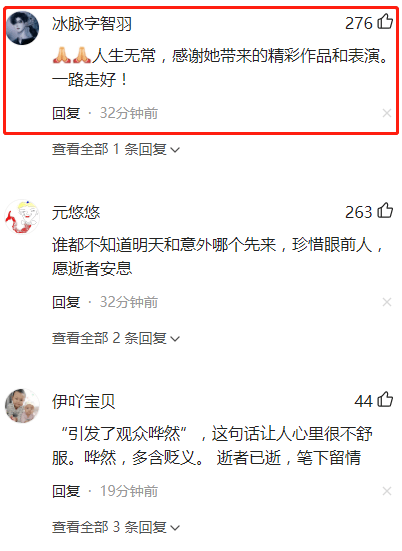The width and height of the screenshot is (402, 551).
Task: Dismiss 伊吖宝贝's comment with the X
Action: pos(387,491)
